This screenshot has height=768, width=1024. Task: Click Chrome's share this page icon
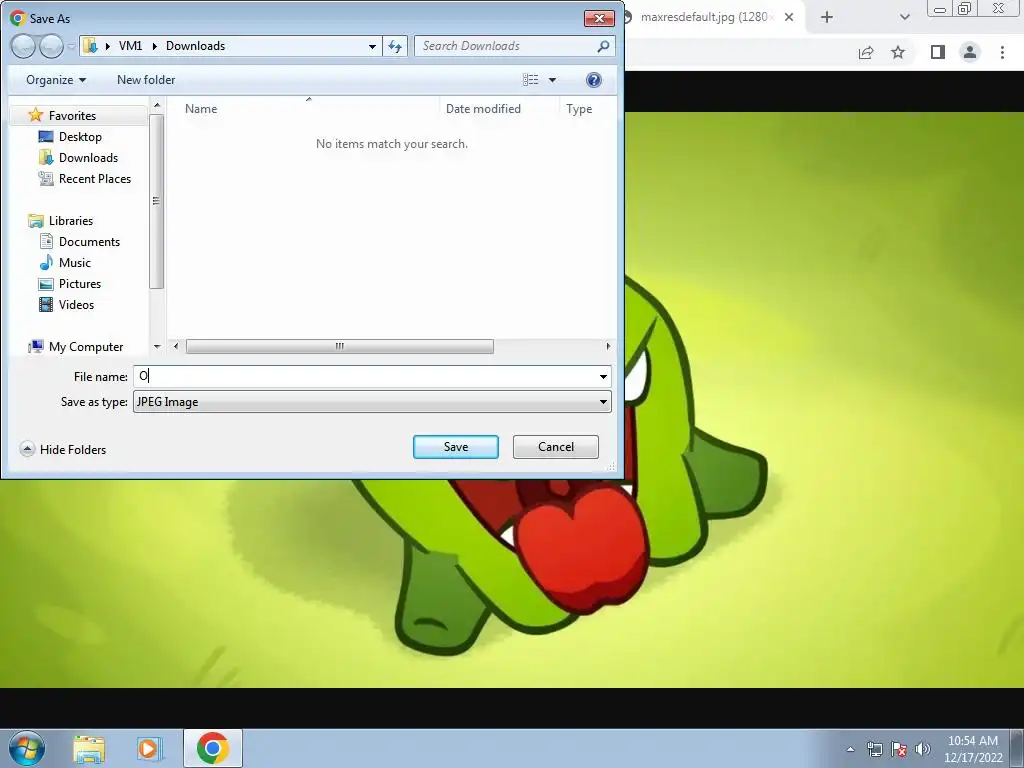[866, 52]
